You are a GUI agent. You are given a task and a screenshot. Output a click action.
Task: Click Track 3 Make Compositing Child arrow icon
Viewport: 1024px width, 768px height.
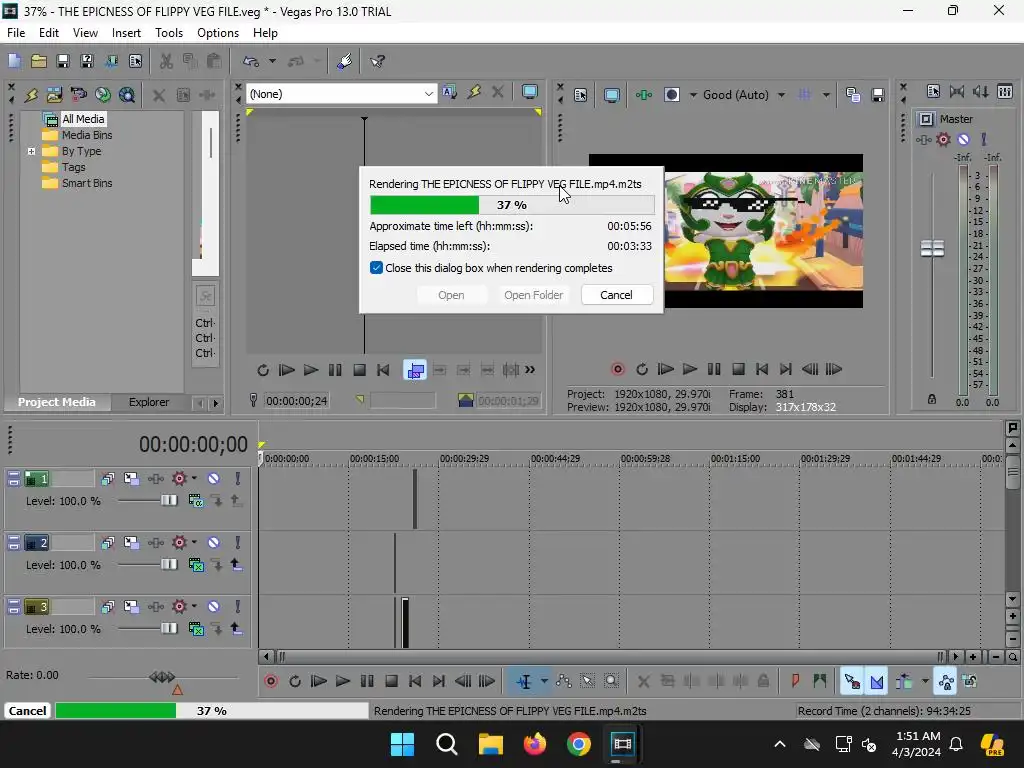[236, 629]
